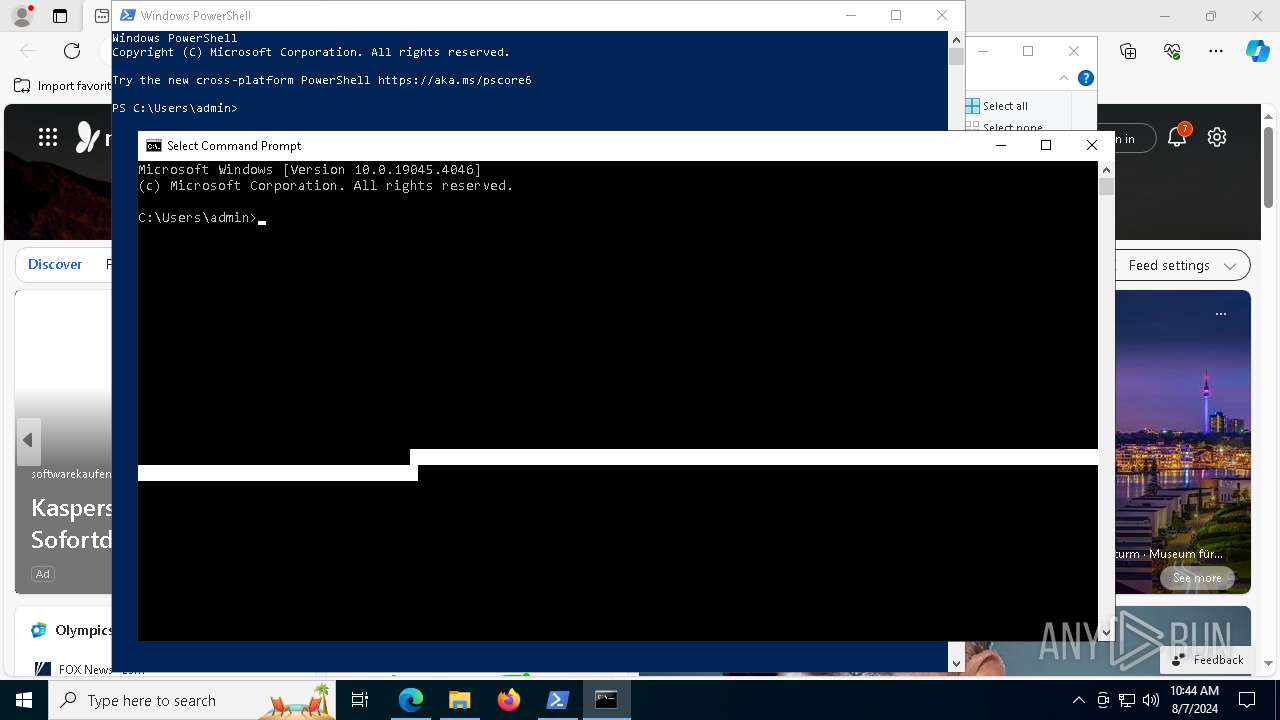Show hidden system tray icons
1280x720 pixels.
pos(1078,700)
